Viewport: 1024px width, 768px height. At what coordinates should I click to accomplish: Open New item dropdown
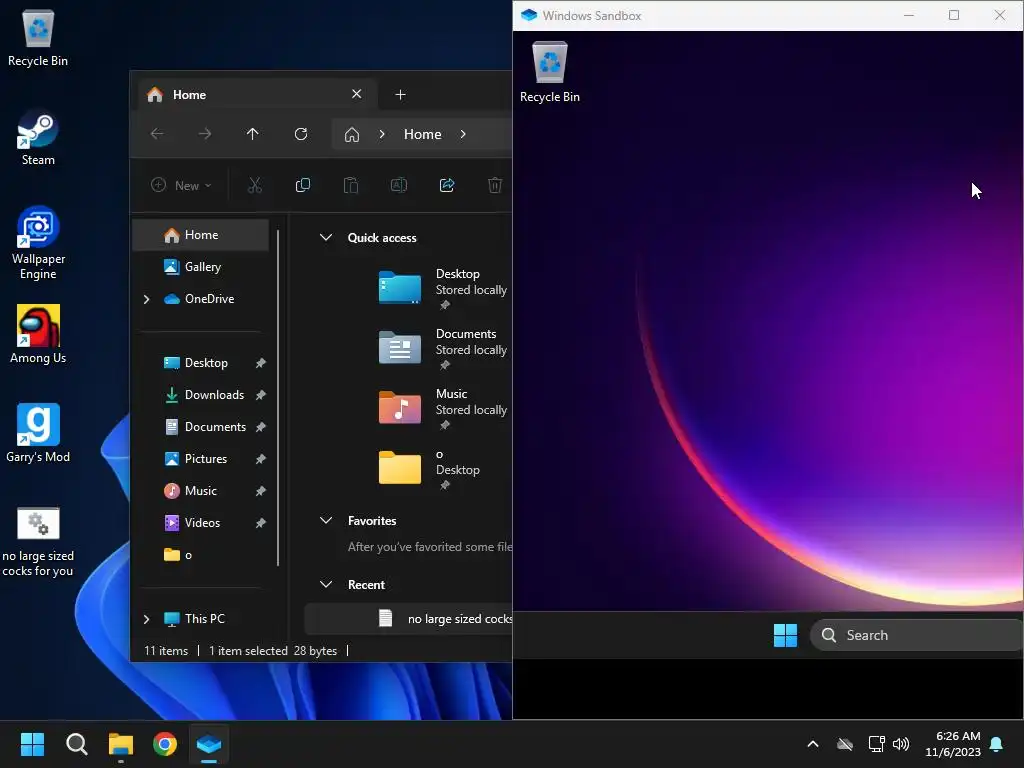pyautogui.click(x=181, y=185)
